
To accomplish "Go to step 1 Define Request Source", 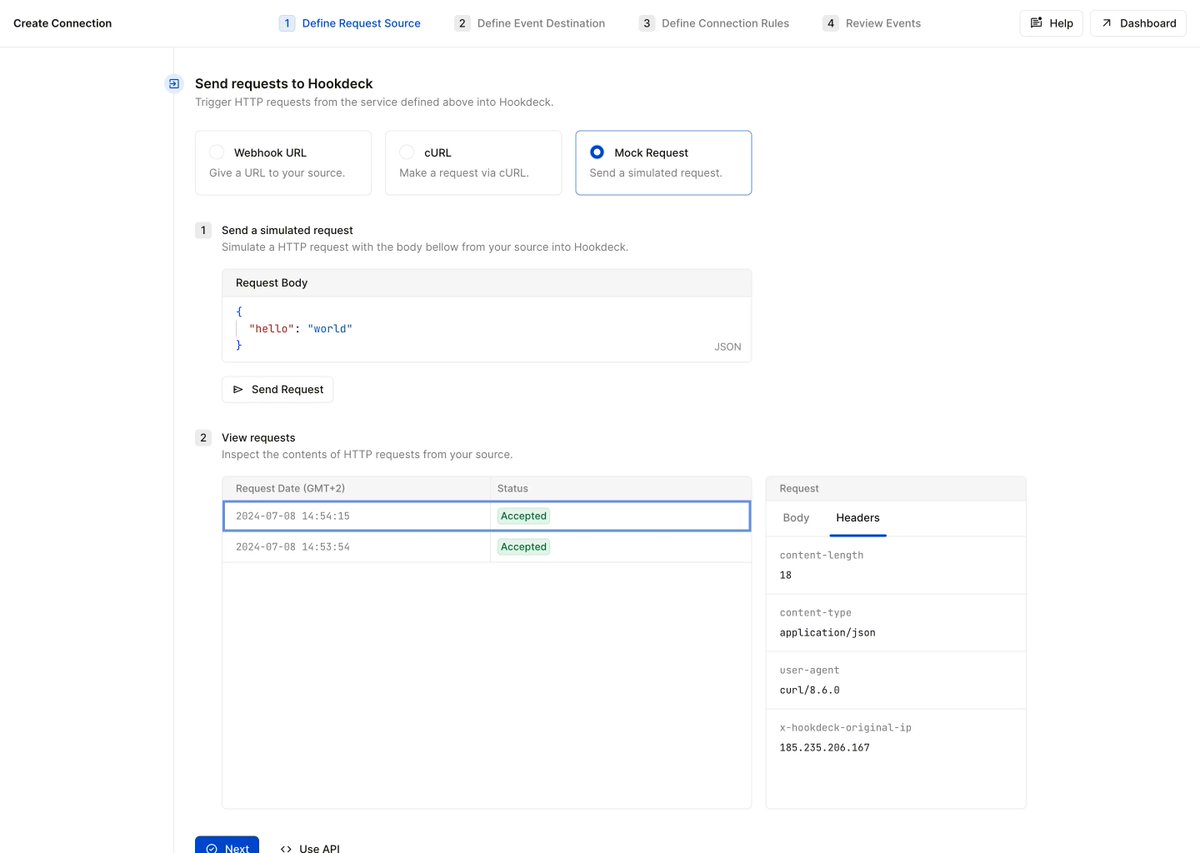I will [350, 23].
